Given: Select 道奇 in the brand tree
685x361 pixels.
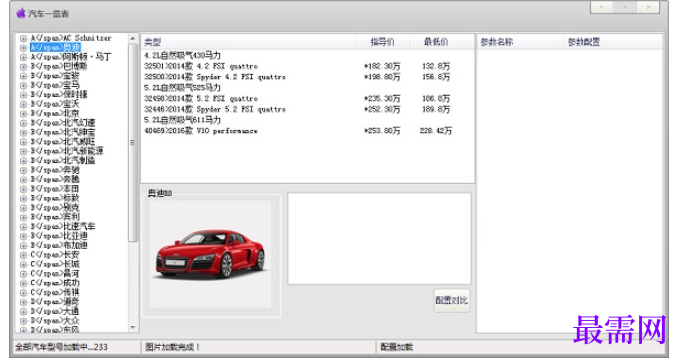Looking at the screenshot, I should [55, 302].
